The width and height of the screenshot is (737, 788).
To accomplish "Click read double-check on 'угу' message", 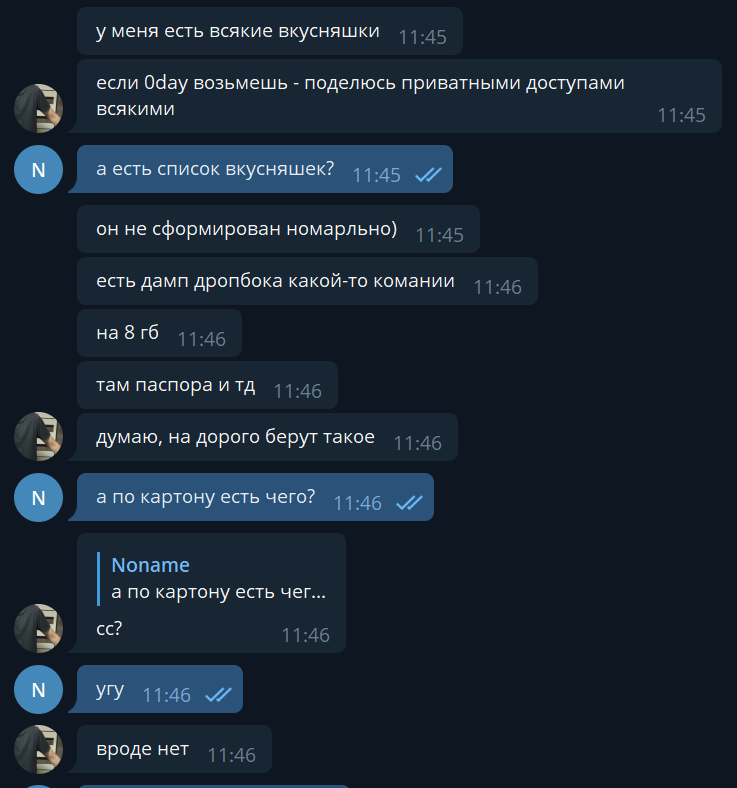I will (218, 695).
